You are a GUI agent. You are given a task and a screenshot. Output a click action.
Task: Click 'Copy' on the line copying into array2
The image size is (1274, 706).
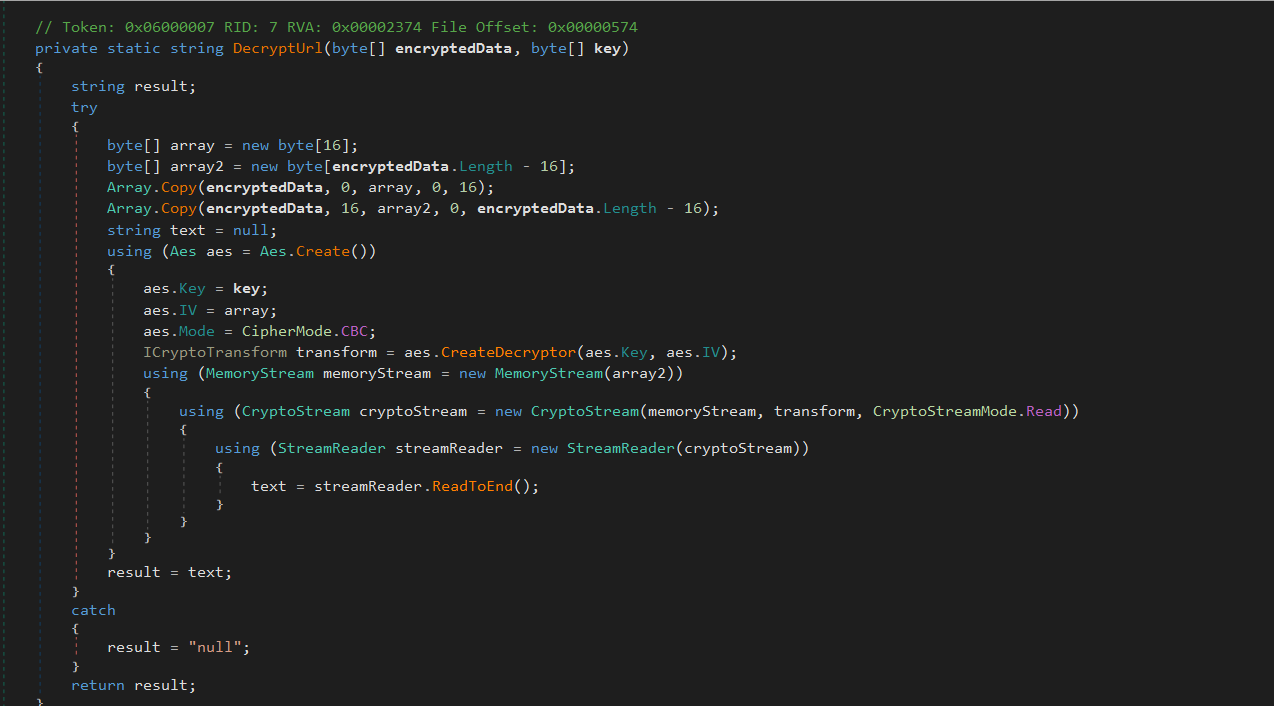click(x=179, y=208)
